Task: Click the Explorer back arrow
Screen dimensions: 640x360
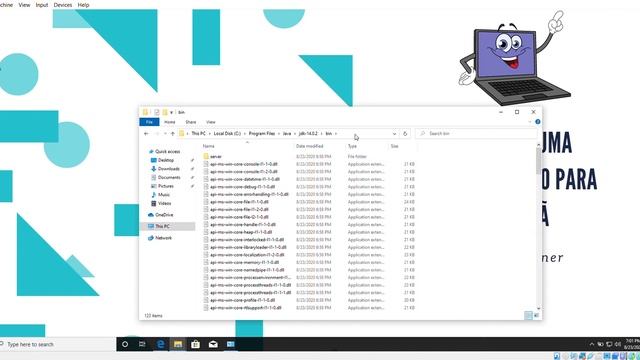Action: coord(146,133)
